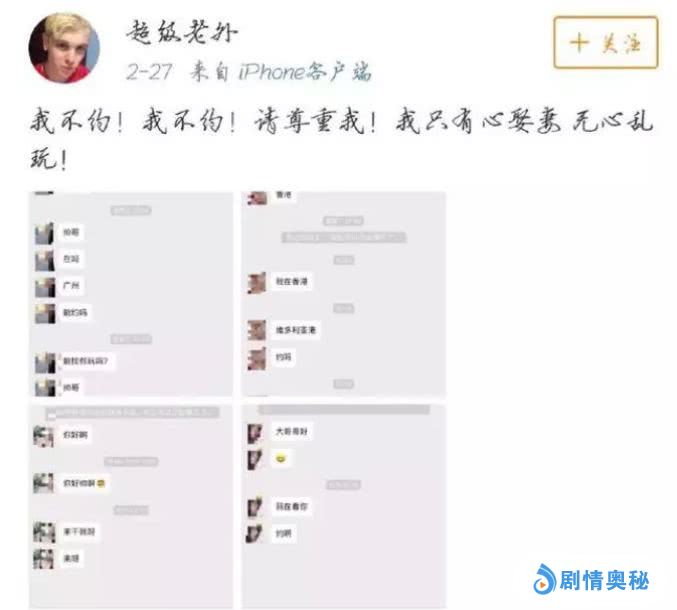
Task: Click the 超级老外 profile avatar photo
Action: point(64,48)
